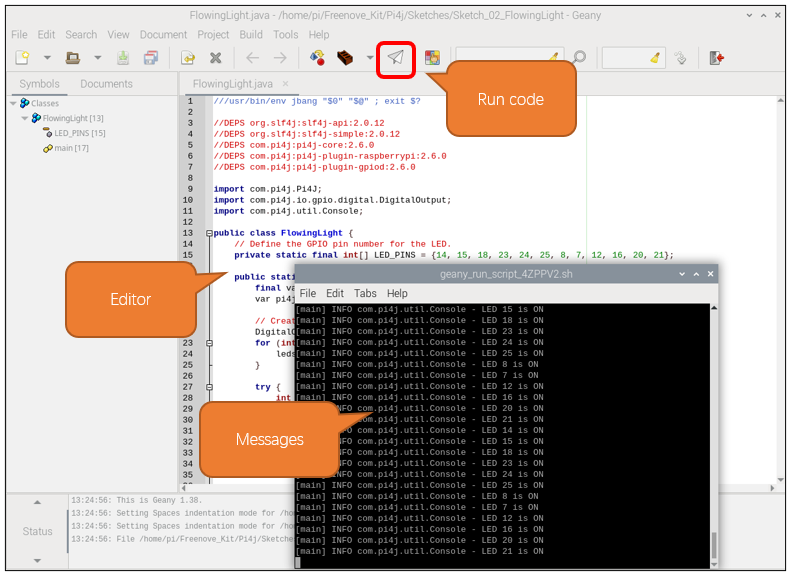Open the Build menu
Screen dimensions: 789x575
tap(251, 35)
